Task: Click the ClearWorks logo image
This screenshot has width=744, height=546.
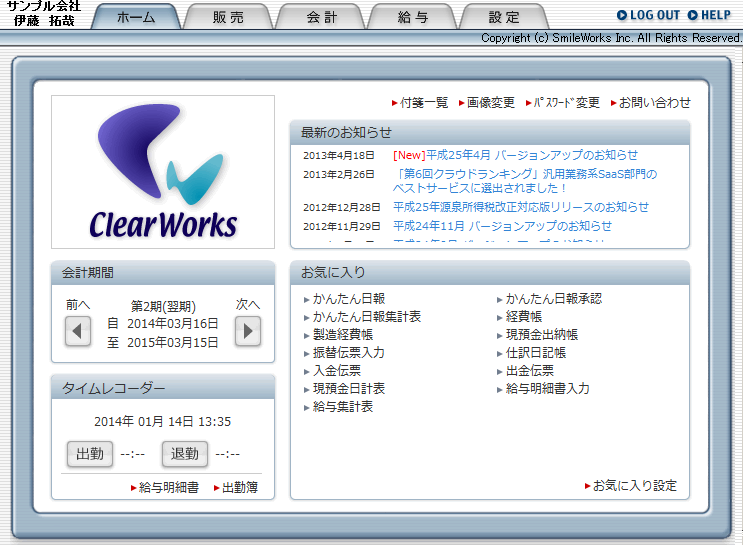Action: pyautogui.click(x=163, y=172)
